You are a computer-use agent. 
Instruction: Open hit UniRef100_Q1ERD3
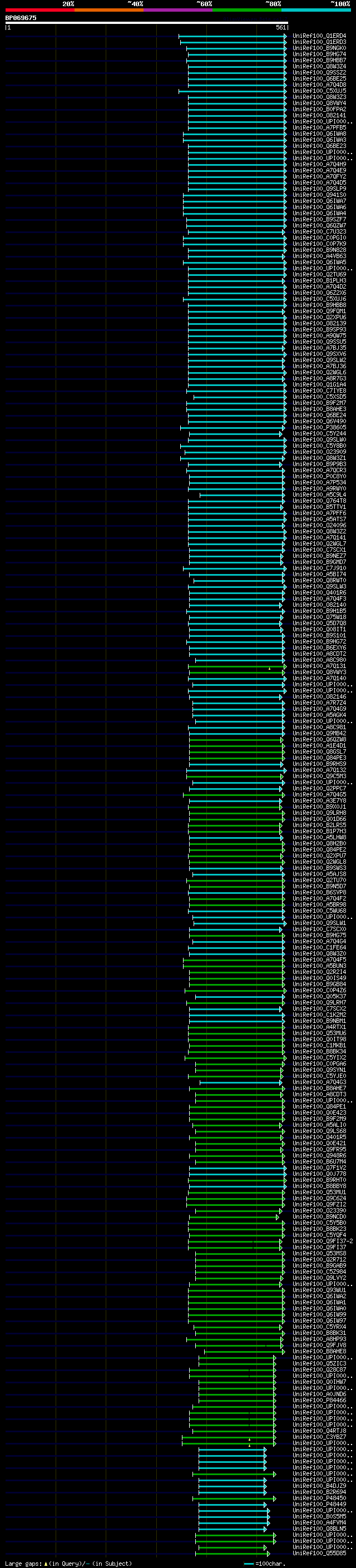[x=319, y=42]
